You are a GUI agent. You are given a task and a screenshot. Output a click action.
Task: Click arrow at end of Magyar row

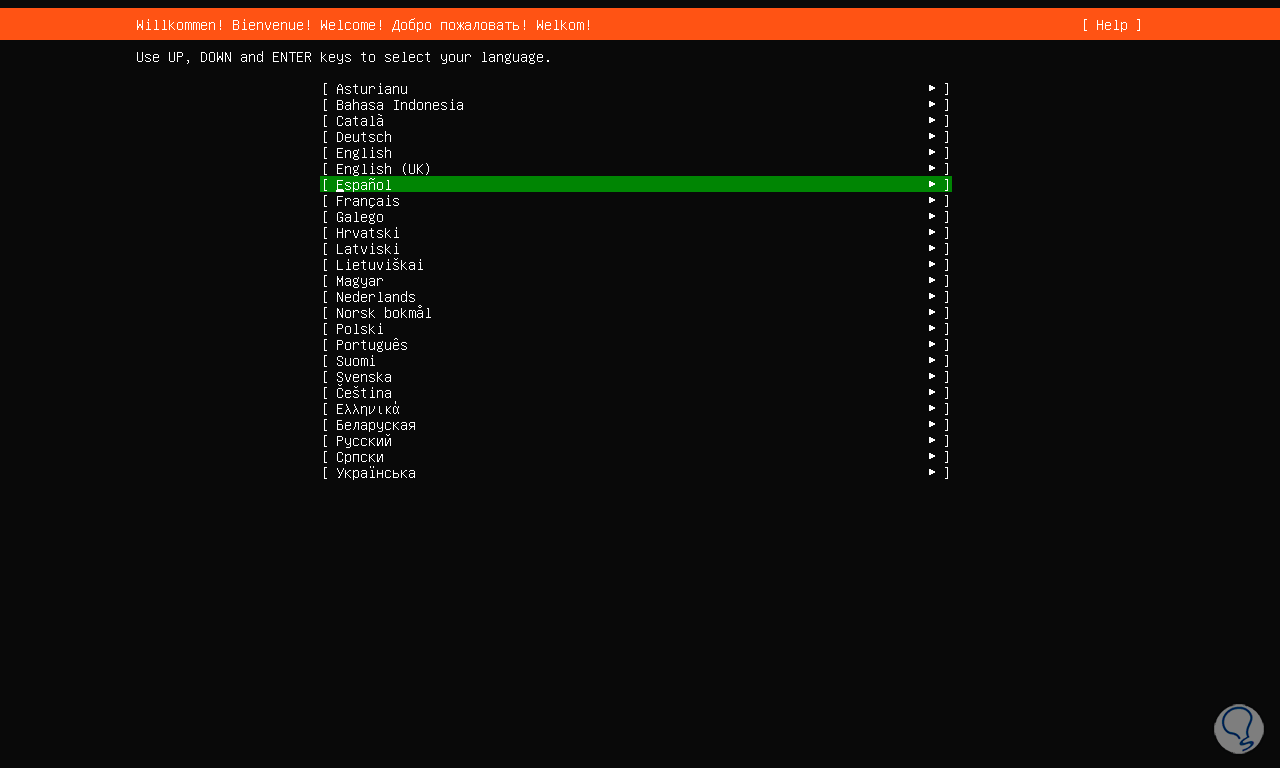932,280
